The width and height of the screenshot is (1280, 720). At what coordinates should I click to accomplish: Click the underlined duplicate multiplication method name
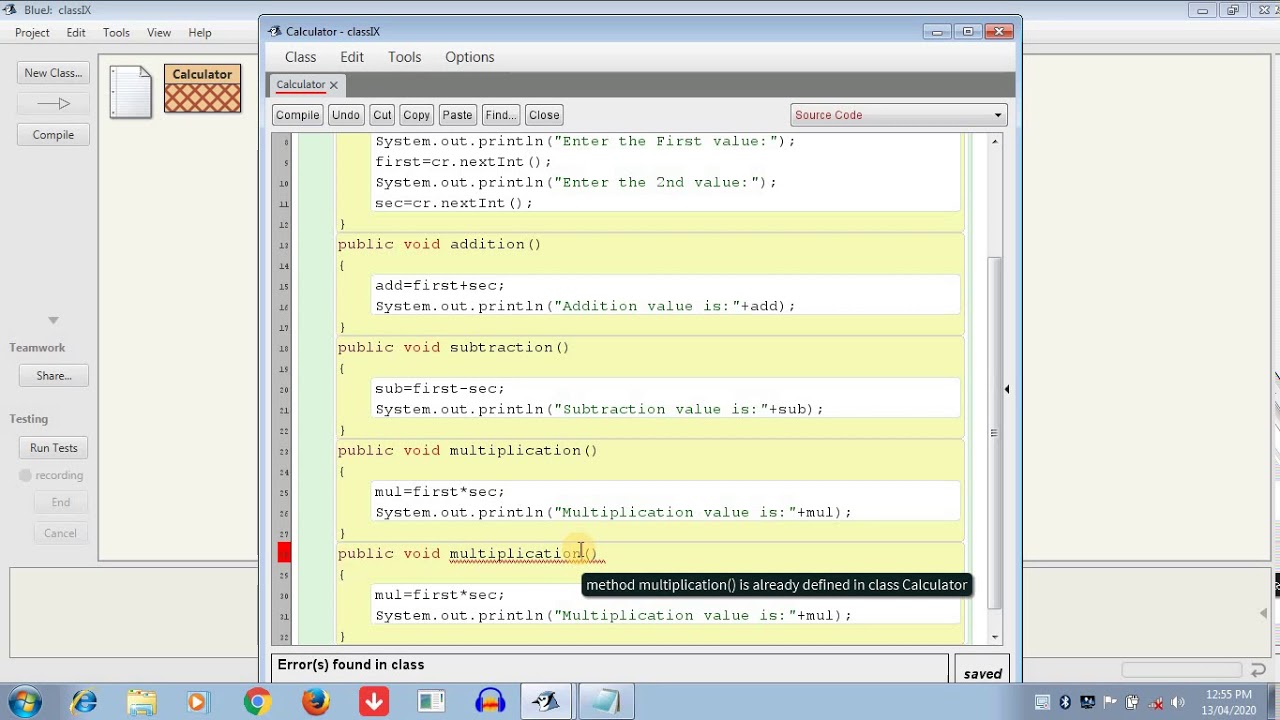[514, 553]
